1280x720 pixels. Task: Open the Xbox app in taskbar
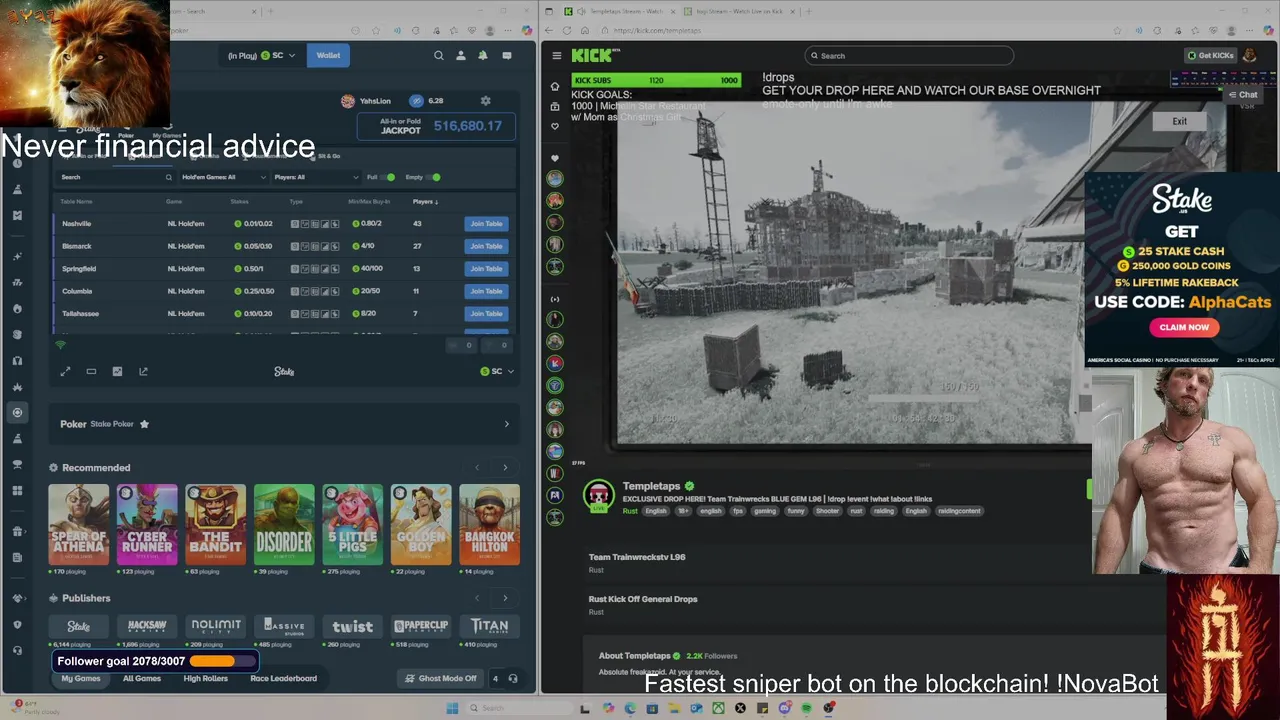718,708
